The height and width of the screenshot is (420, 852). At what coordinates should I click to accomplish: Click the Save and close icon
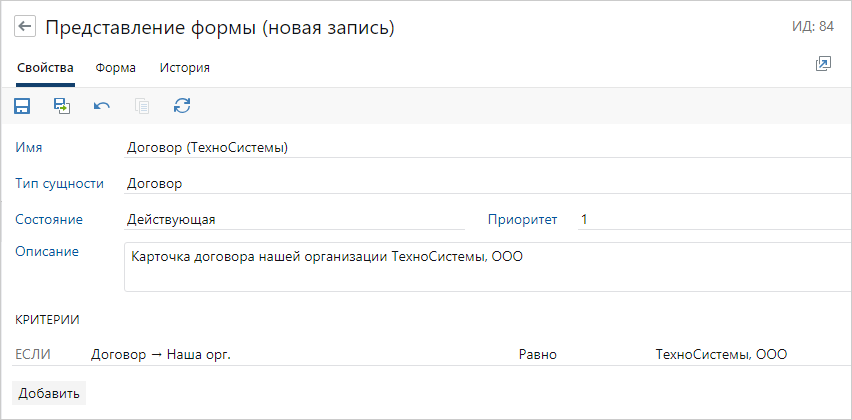pos(62,106)
